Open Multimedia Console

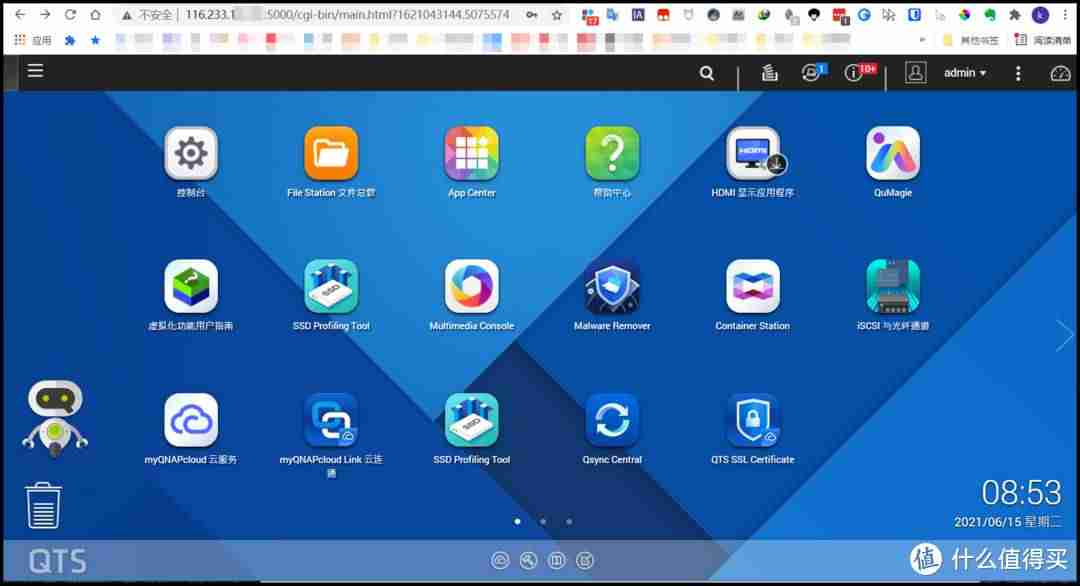pos(472,286)
